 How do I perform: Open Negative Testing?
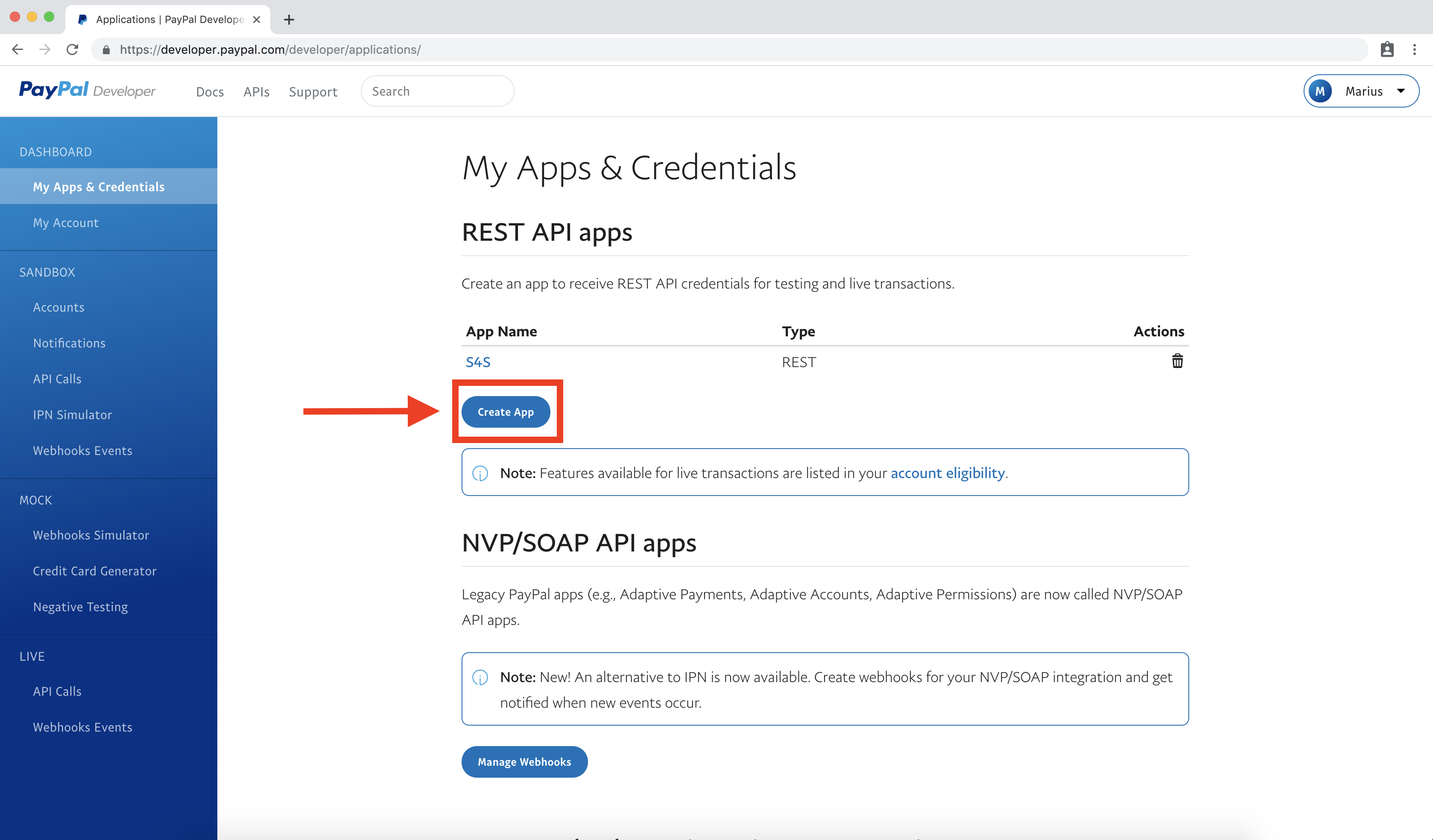point(80,607)
